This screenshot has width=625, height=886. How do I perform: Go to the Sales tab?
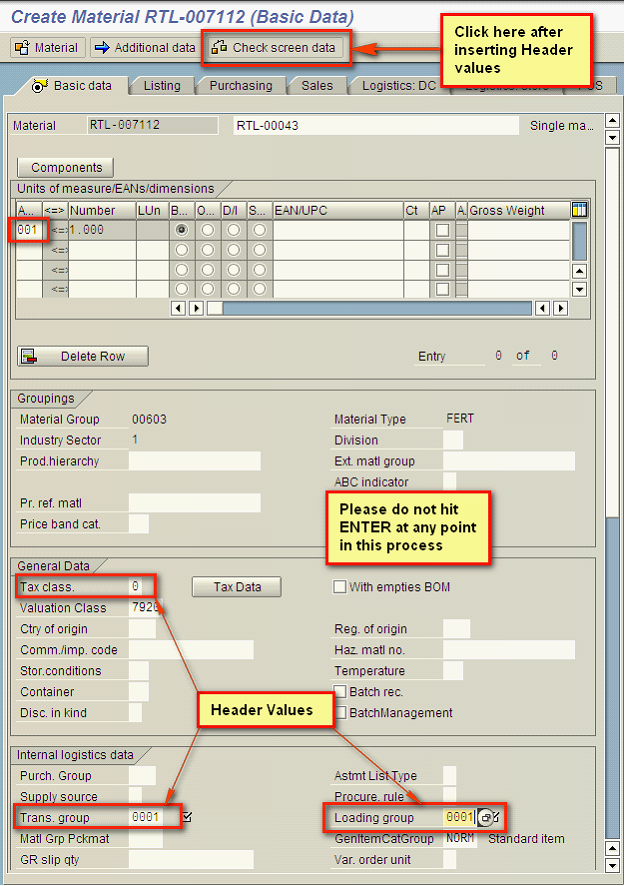click(x=317, y=86)
